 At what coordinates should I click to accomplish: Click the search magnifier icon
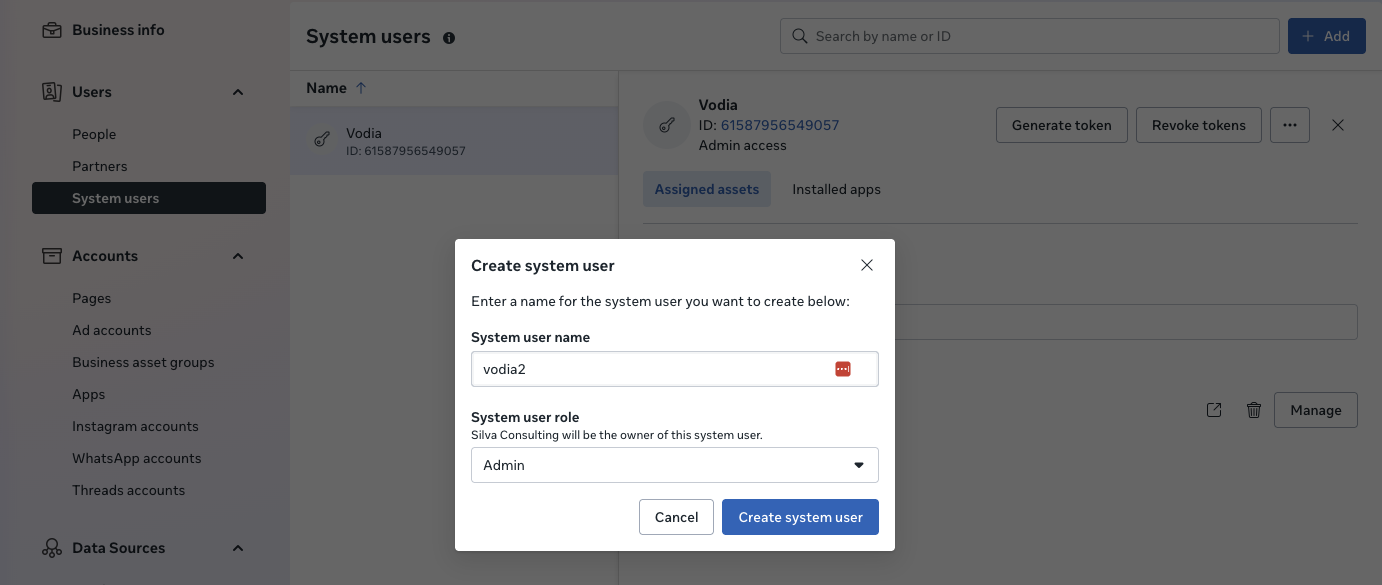(799, 35)
